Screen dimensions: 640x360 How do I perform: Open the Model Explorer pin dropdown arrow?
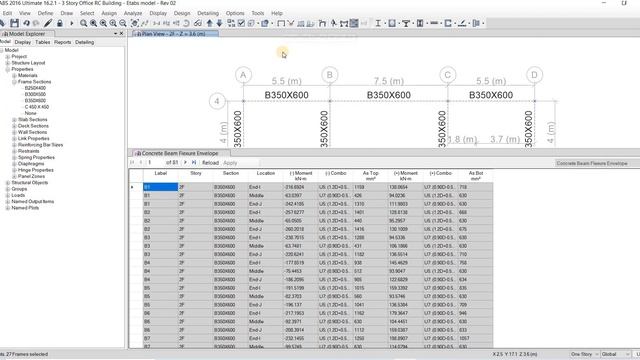116,33
